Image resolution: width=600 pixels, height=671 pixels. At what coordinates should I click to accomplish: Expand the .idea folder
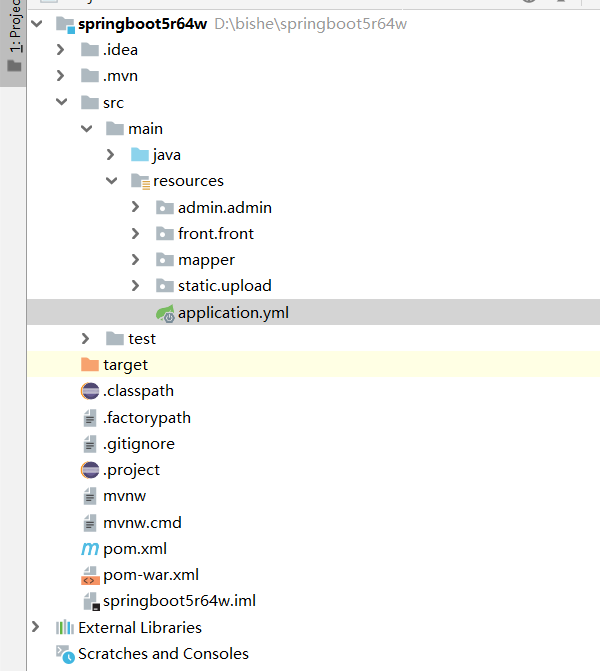click(x=61, y=50)
